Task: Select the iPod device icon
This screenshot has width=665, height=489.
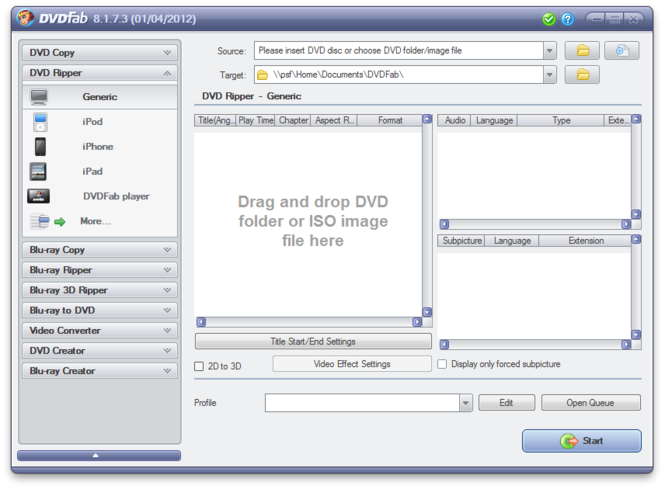Action: (x=40, y=122)
